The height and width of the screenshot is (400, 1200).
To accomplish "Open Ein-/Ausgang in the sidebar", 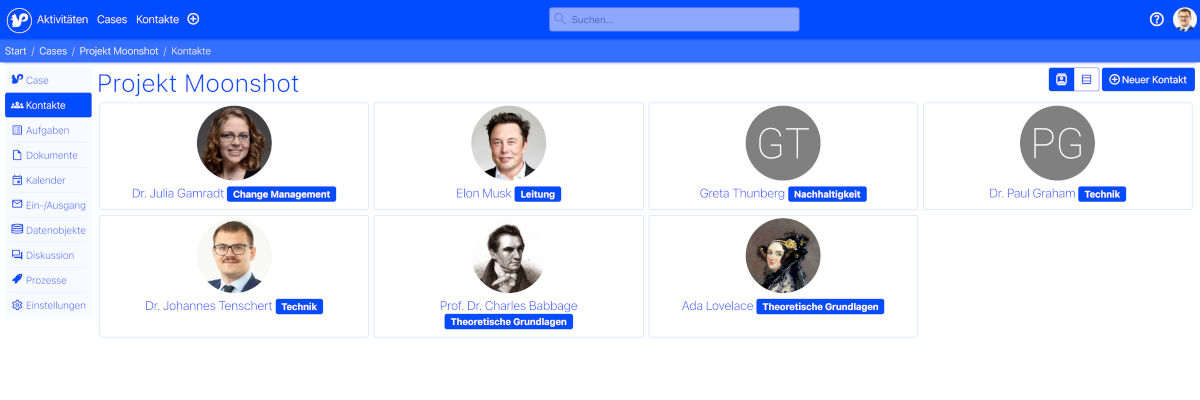I will pos(48,205).
